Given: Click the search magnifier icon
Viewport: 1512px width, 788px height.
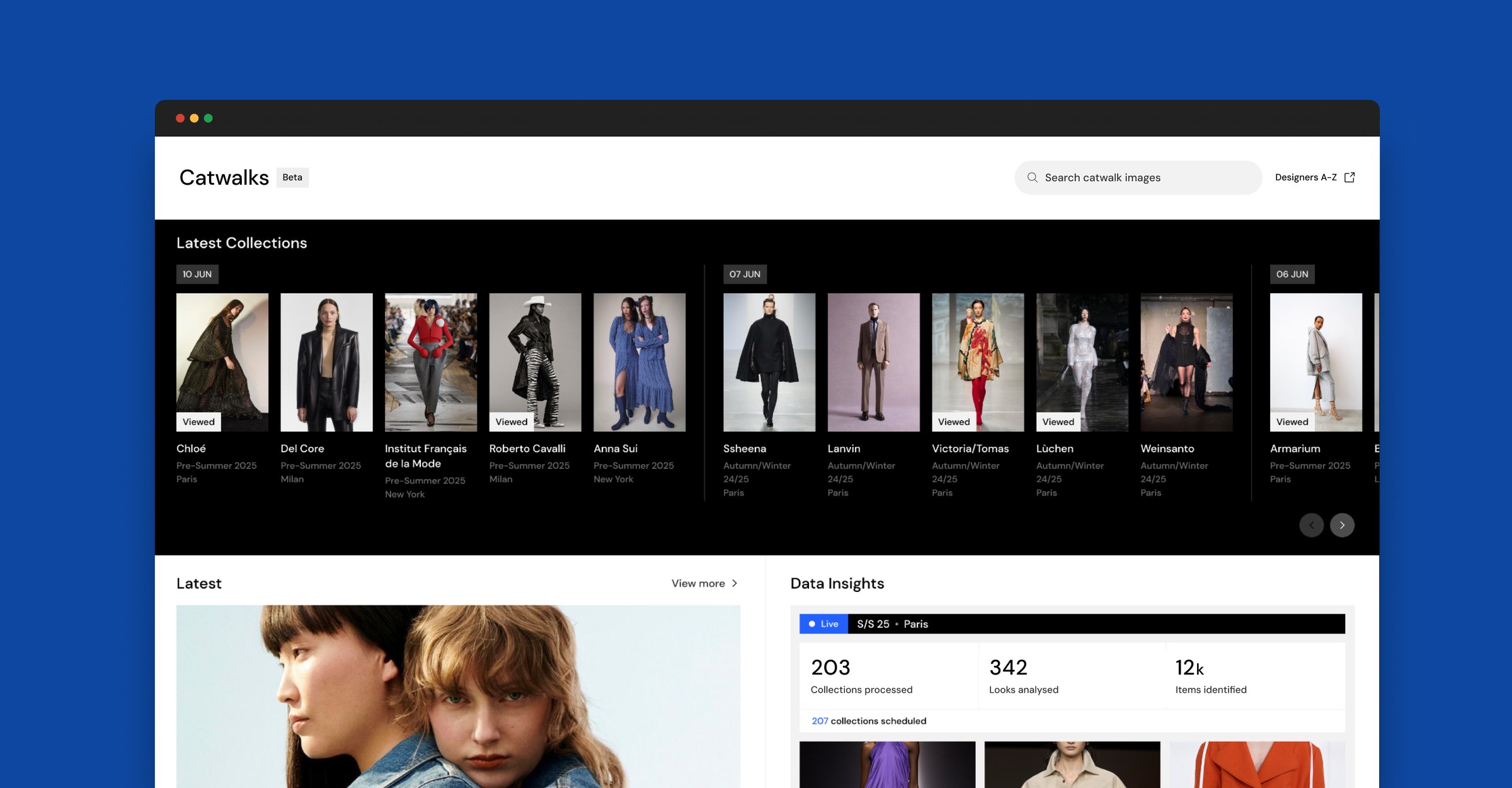Looking at the screenshot, I should coord(1032,178).
